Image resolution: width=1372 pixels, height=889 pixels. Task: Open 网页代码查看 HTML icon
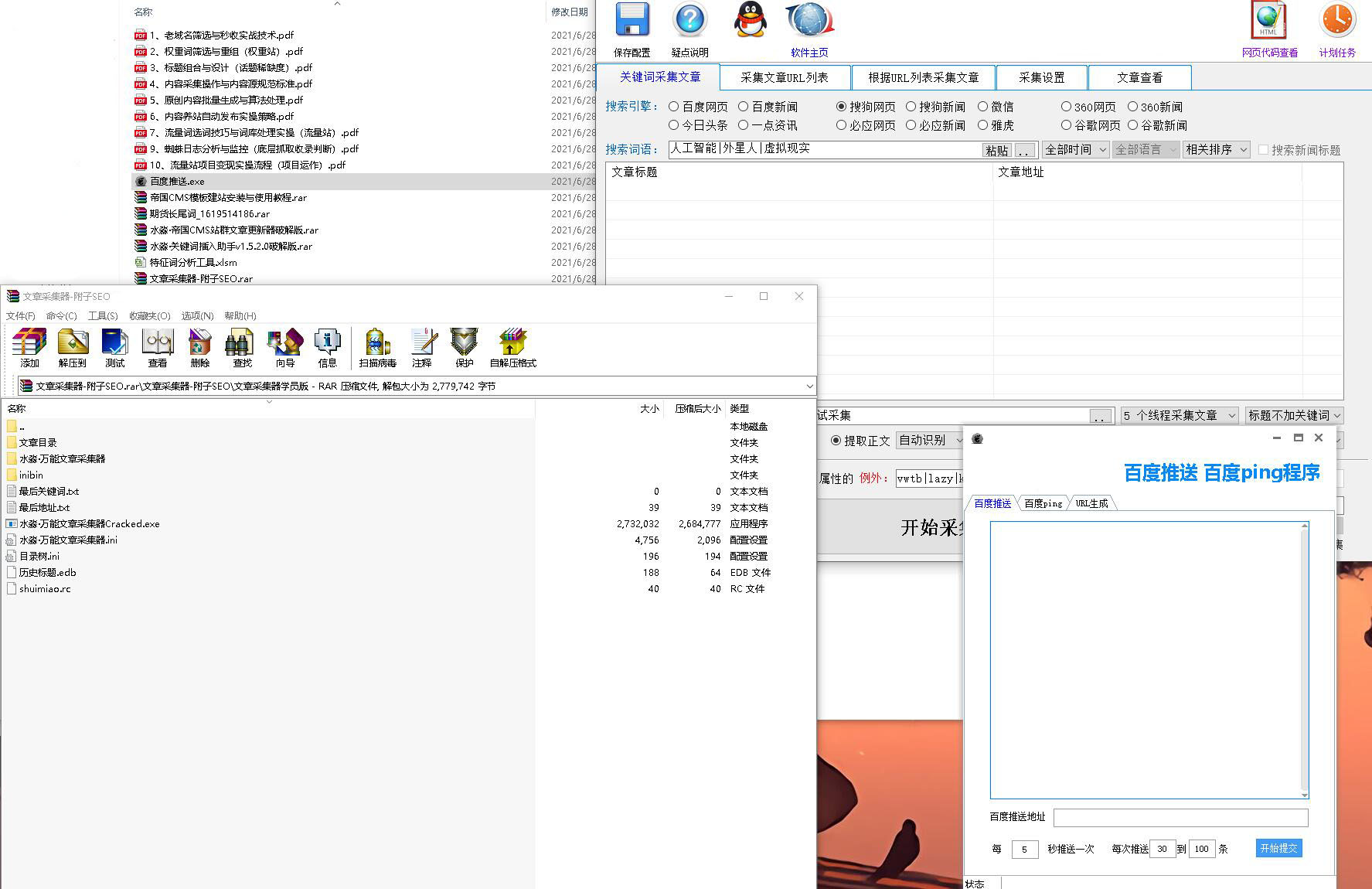(1269, 21)
